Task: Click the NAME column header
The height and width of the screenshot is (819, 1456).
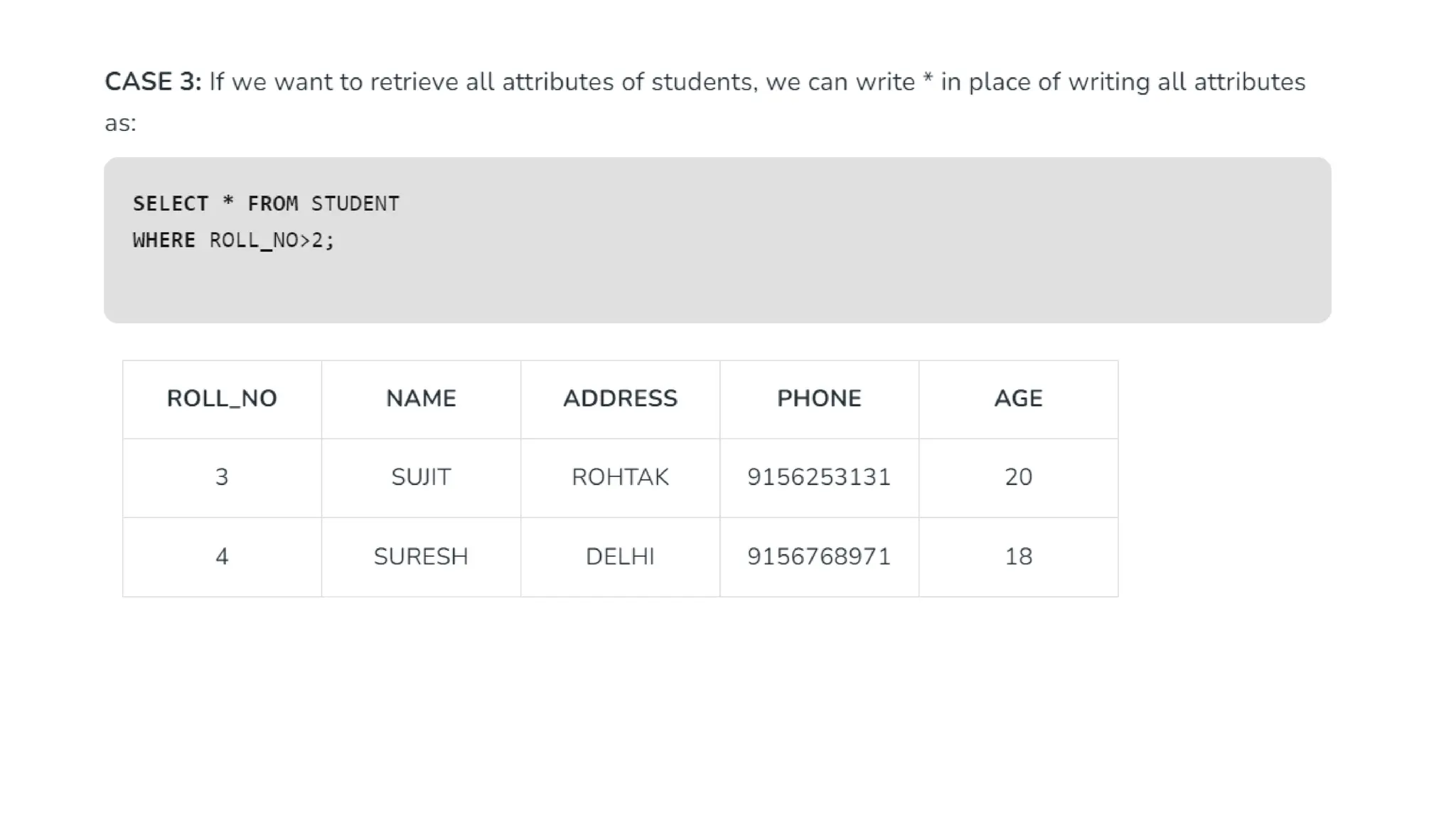Action: coord(421,399)
